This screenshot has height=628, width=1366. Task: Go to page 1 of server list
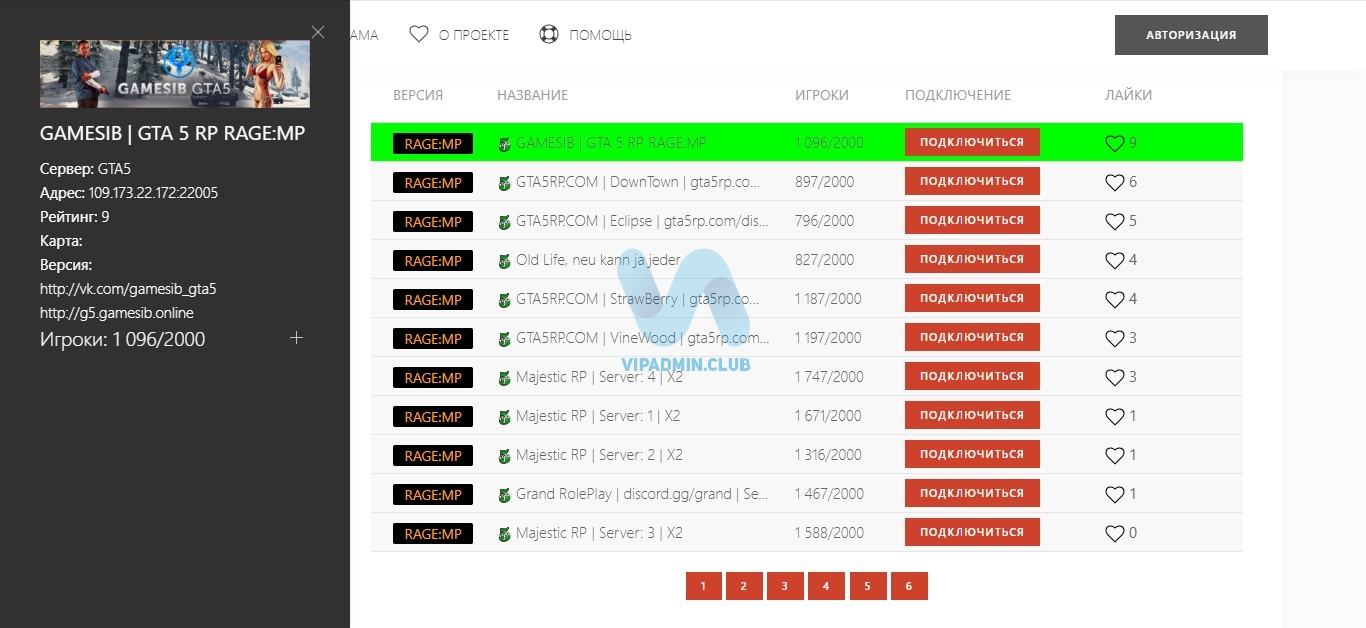coord(704,586)
